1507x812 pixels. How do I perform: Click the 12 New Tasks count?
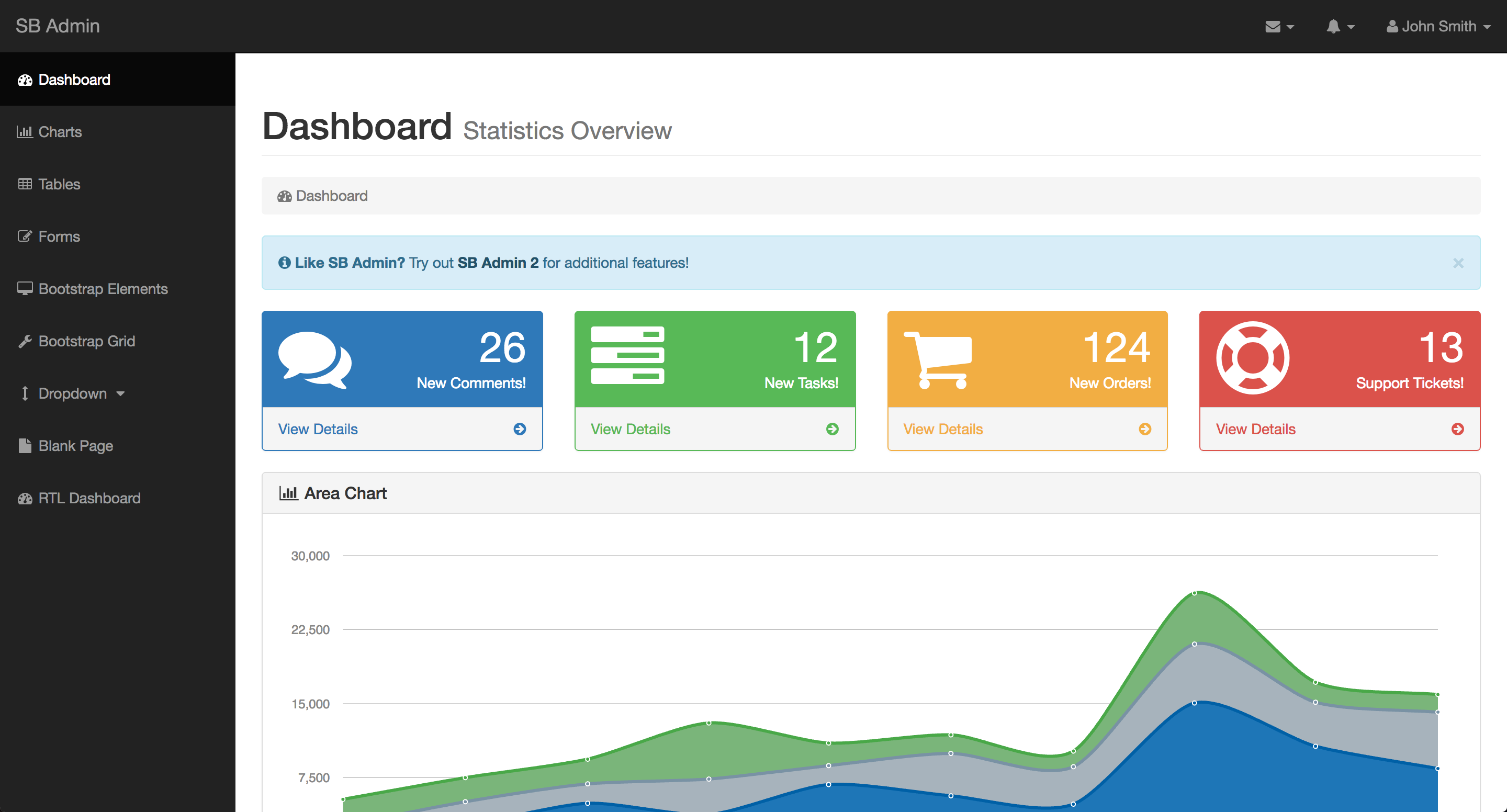pyautogui.click(x=816, y=347)
